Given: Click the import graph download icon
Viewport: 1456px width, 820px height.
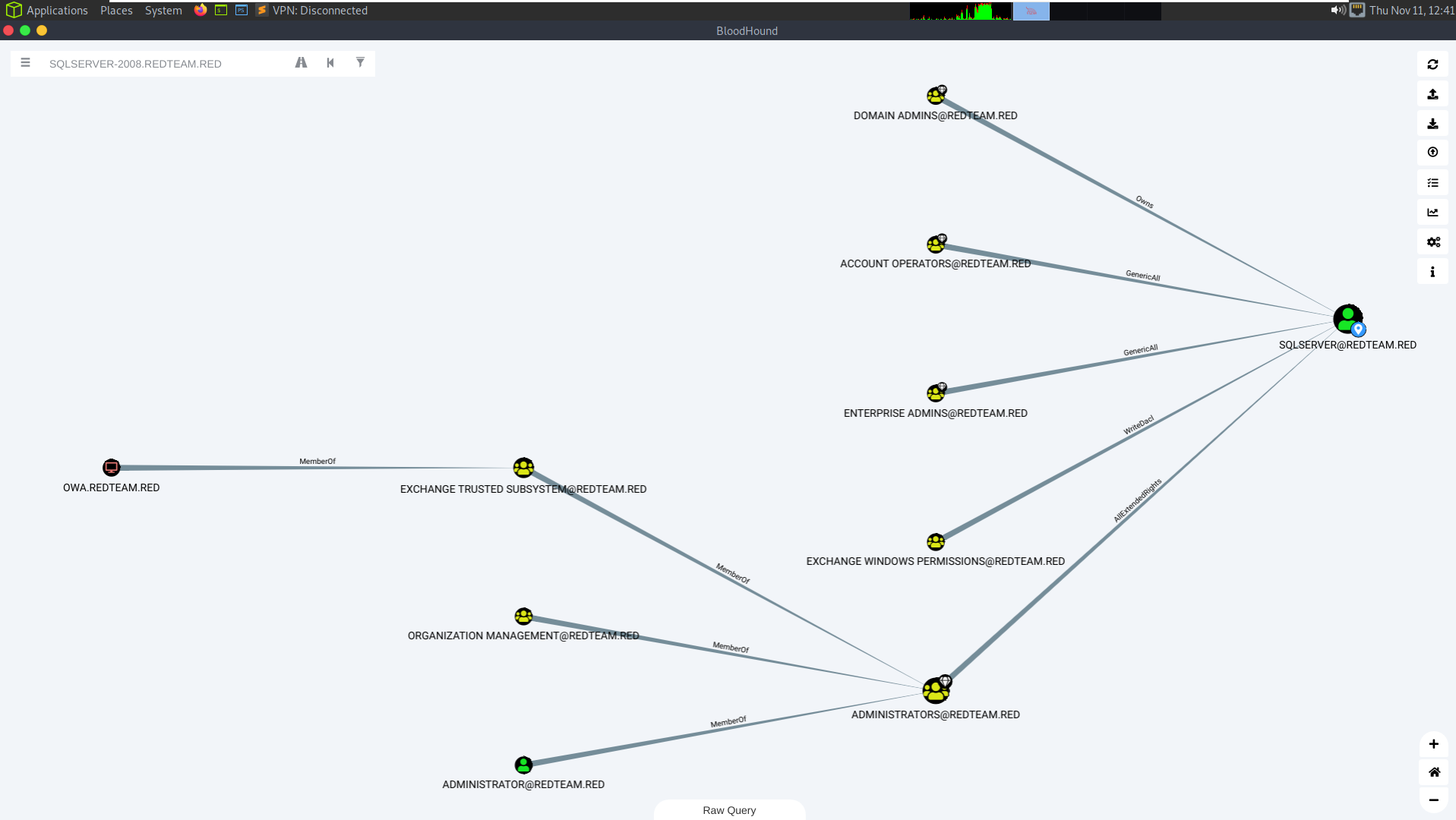Looking at the screenshot, I should pyautogui.click(x=1432, y=124).
